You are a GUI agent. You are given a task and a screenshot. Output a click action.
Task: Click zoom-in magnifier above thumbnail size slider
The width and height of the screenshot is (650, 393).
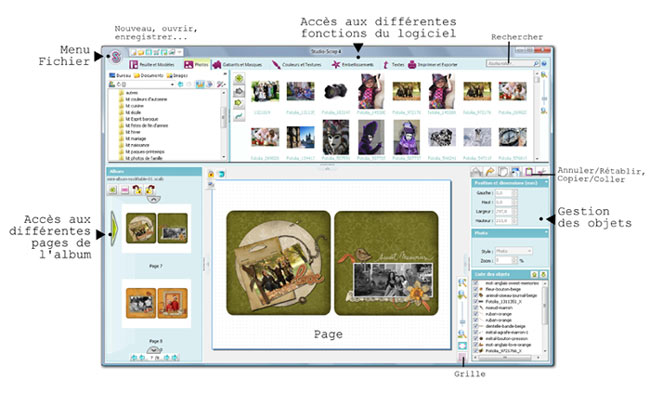(x=544, y=75)
